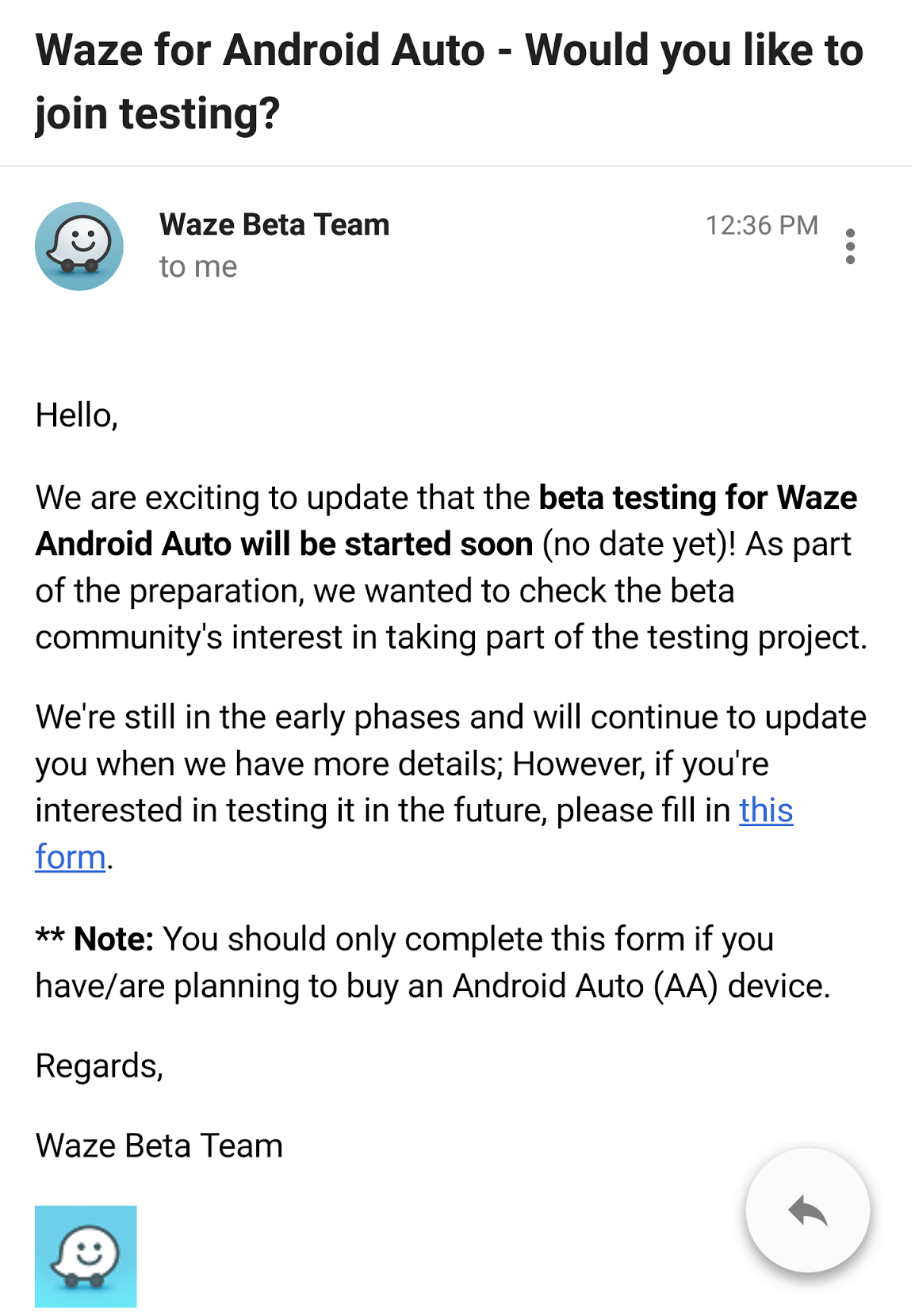
Task: Tap the Waze Beta Team sender avatar
Action: pyautogui.click(x=79, y=247)
